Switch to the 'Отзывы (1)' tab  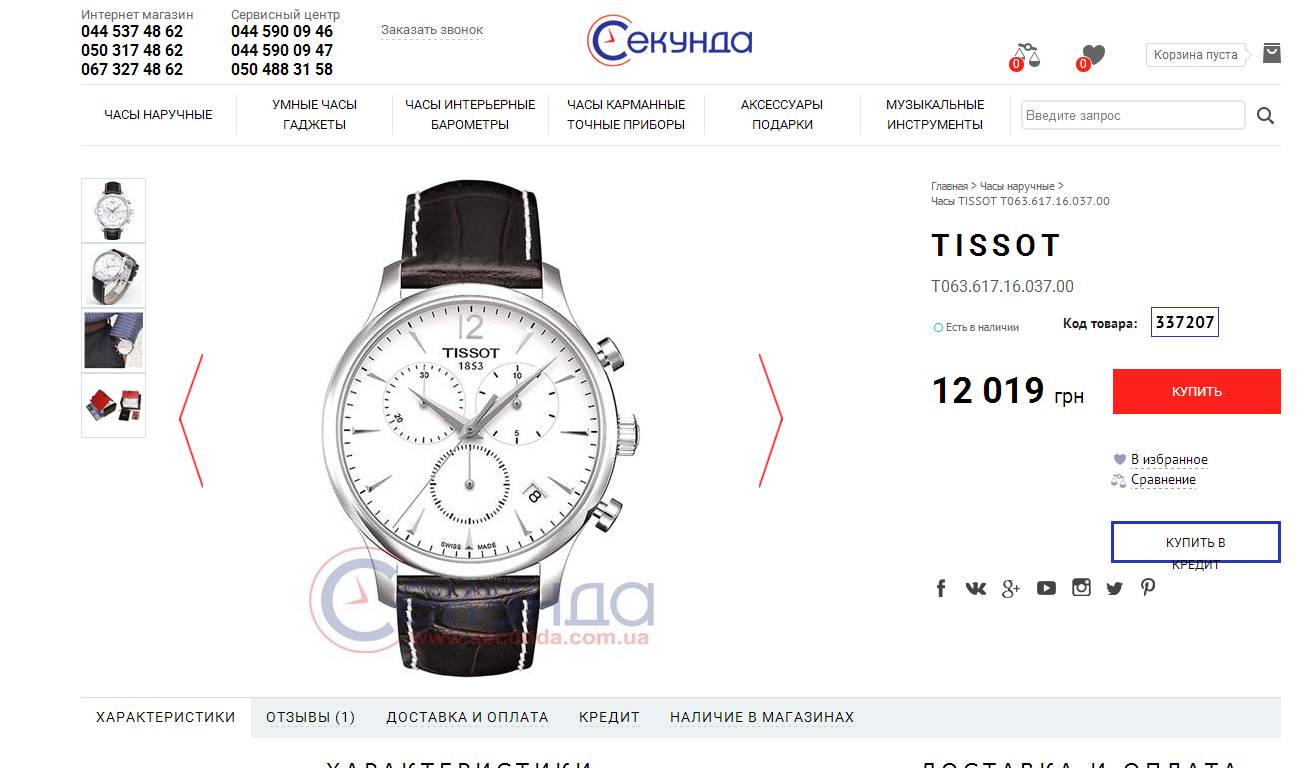coord(310,717)
